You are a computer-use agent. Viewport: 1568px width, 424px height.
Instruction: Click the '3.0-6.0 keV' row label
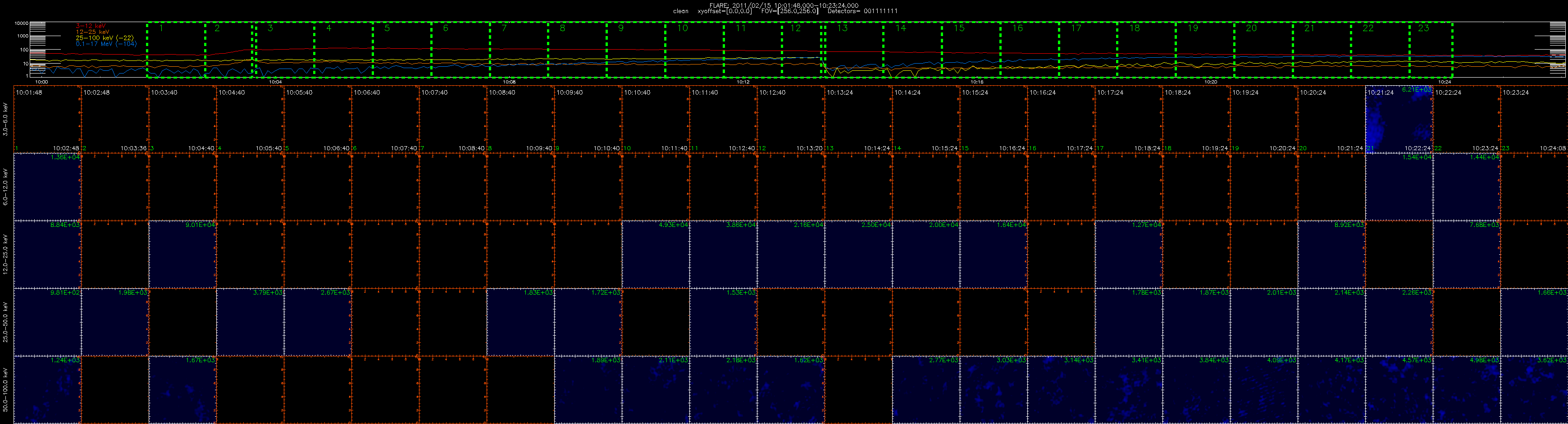[5, 119]
